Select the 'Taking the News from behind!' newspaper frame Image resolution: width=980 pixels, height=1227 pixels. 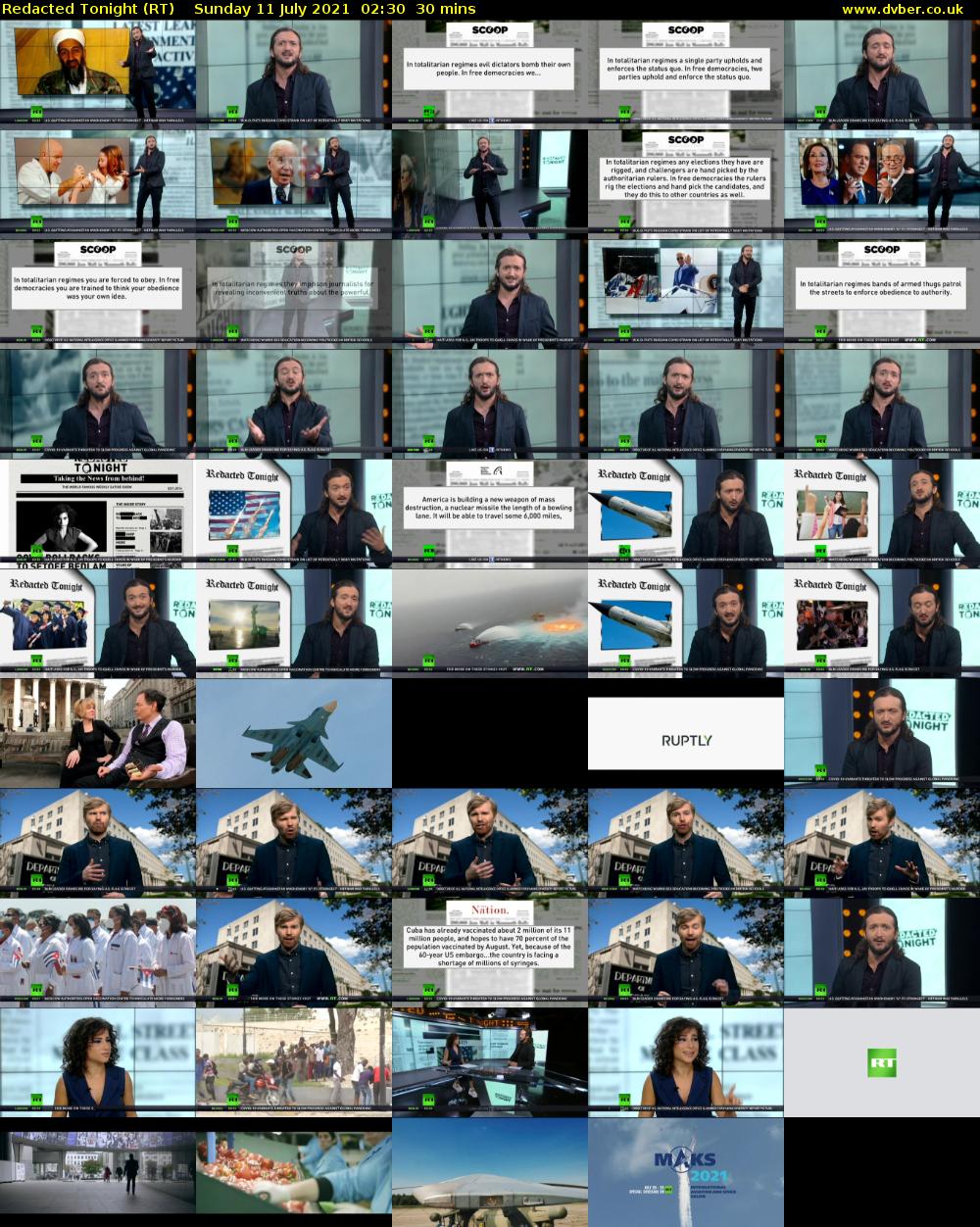pyautogui.click(x=98, y=514)
